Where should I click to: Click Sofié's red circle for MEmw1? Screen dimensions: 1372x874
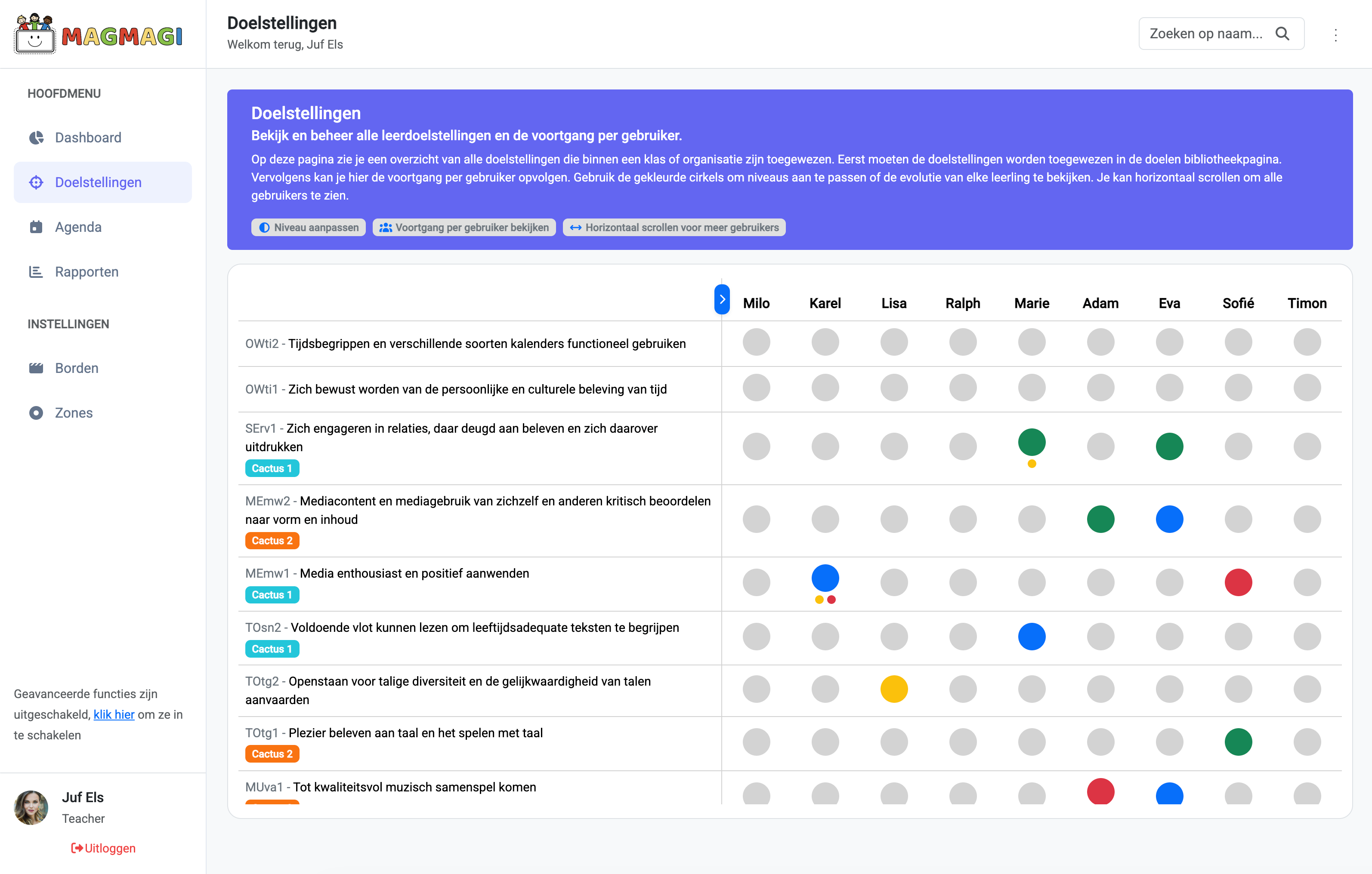point(1238,582)
